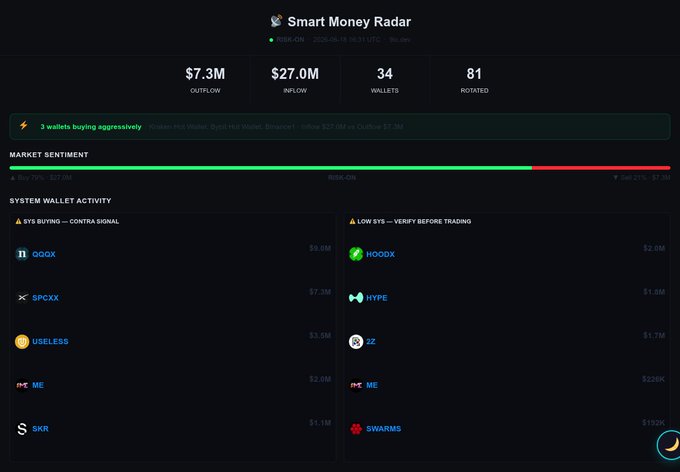Click the $1.7M value in 2Z row
Viewport: 680px width, 472px height.
coord(654,335)
